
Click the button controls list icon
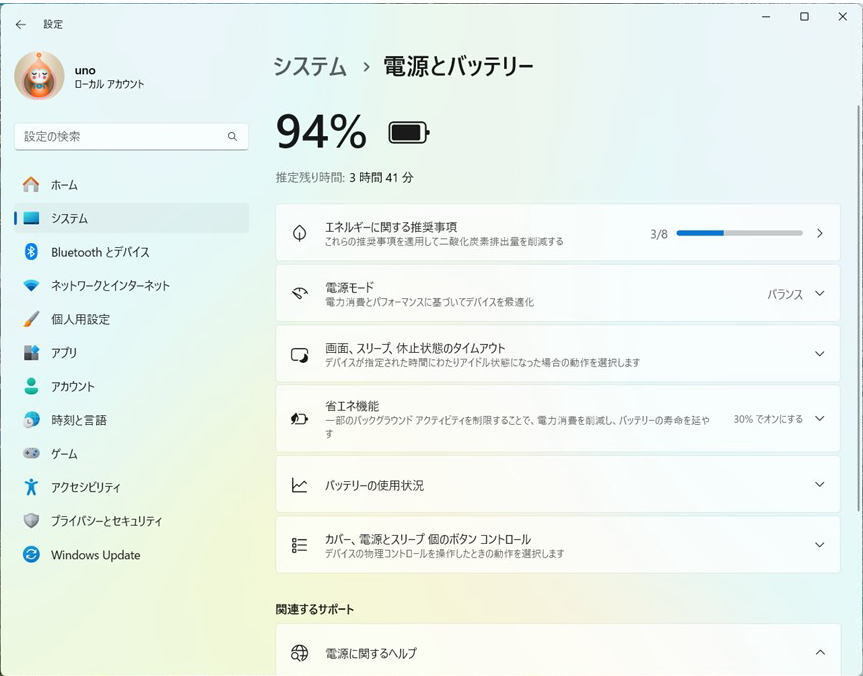point(299,545)
